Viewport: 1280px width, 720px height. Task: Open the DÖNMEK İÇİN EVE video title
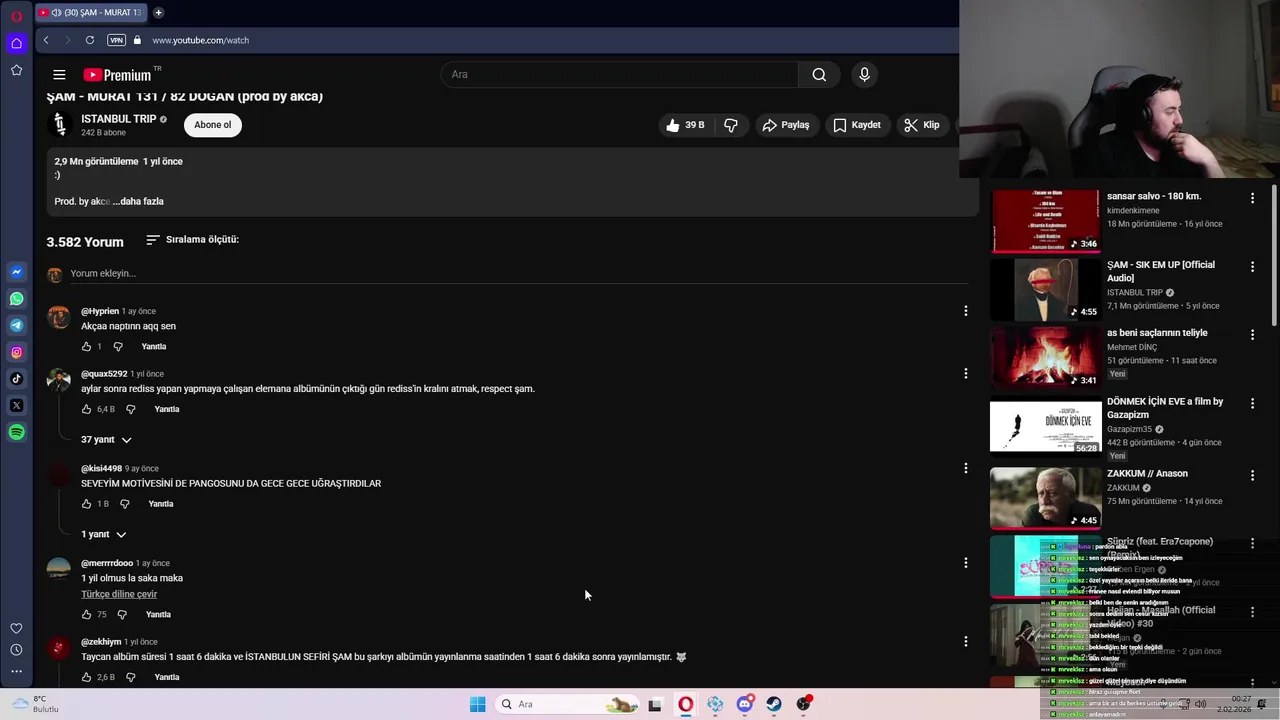pyautogui.click(x=1165, y=408)
